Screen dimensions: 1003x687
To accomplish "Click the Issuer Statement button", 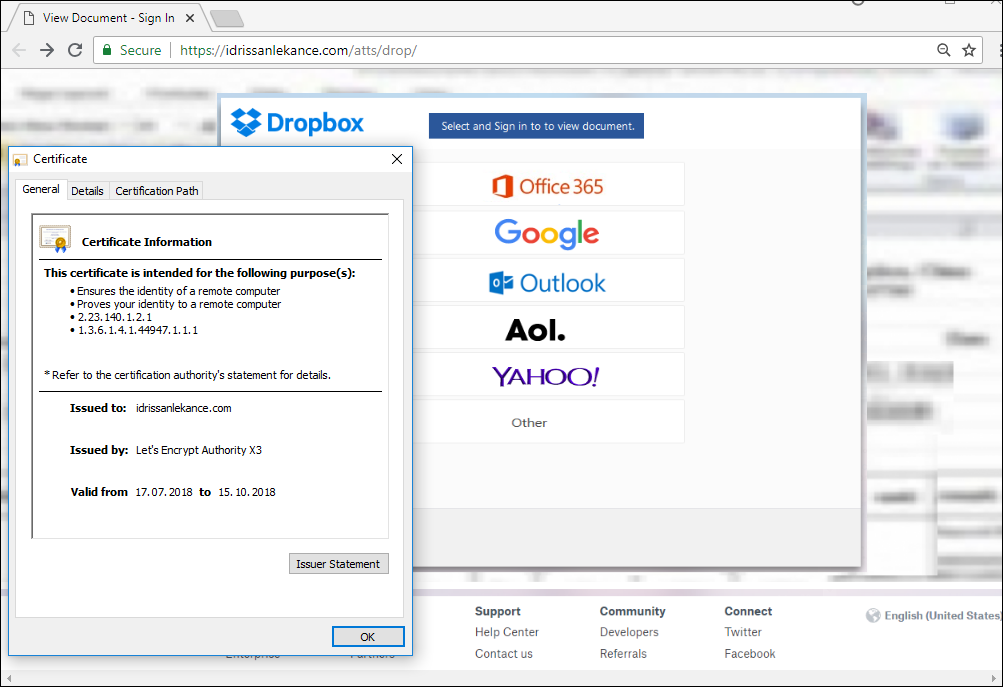I will tap(338, 564).
